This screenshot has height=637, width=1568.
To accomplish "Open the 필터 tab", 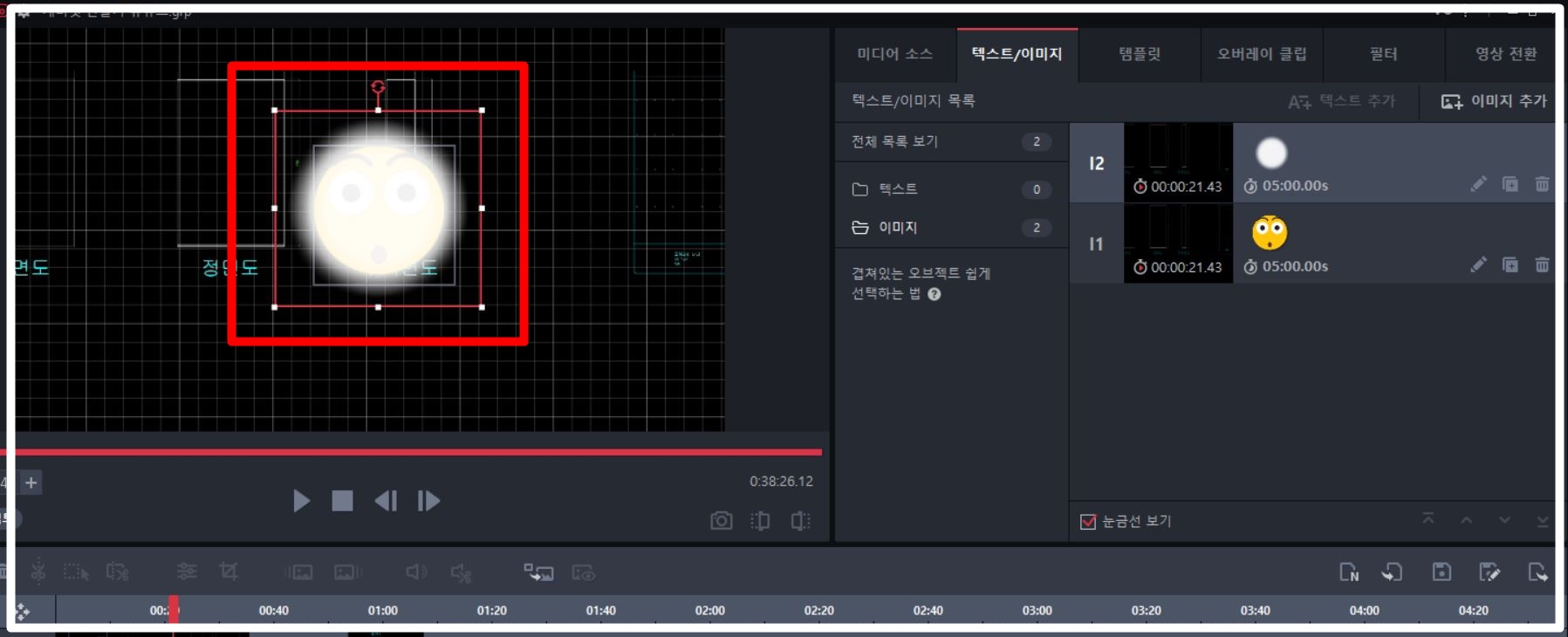I will click(1384, 54).
